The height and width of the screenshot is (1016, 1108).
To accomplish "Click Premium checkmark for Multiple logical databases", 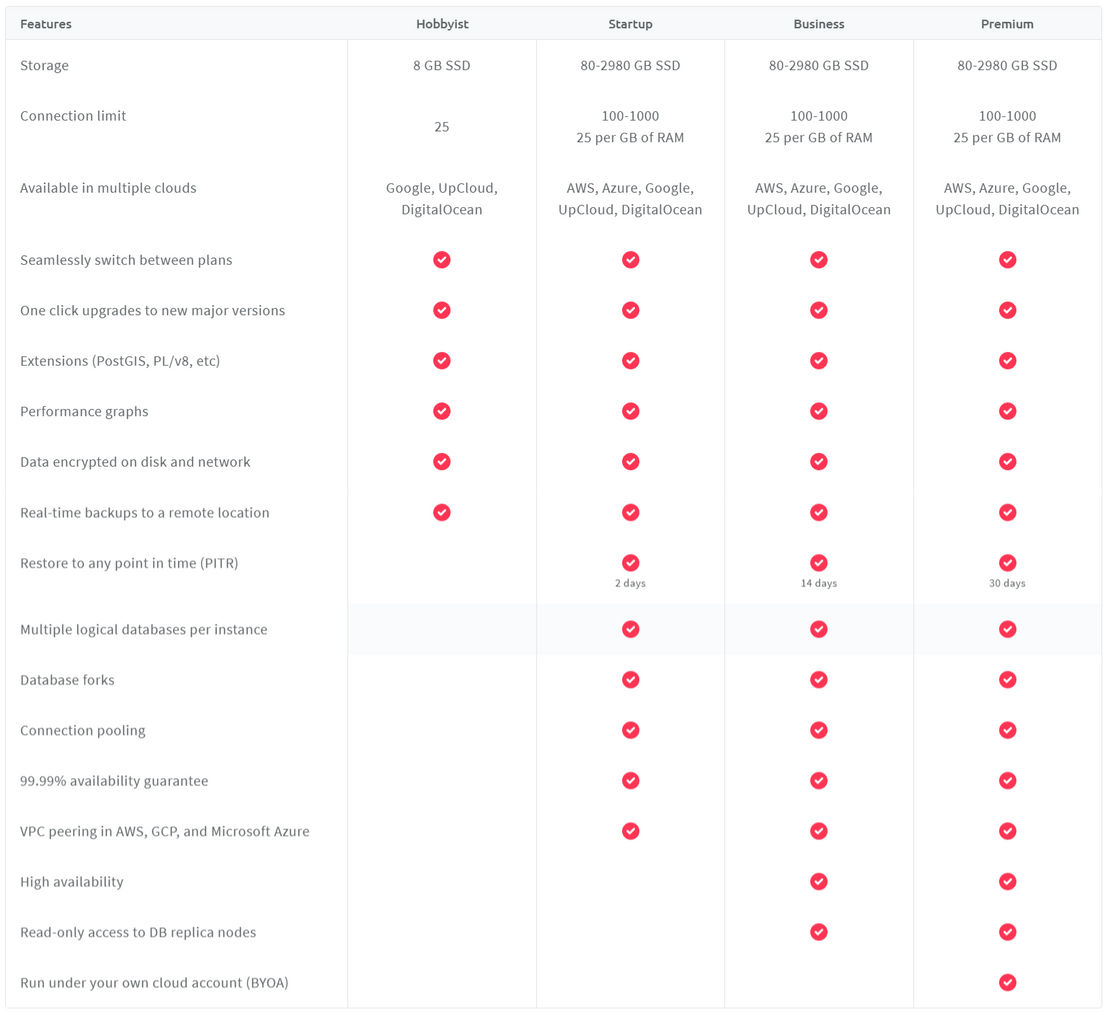I will pyautogui.click(x=1007, y=629).
